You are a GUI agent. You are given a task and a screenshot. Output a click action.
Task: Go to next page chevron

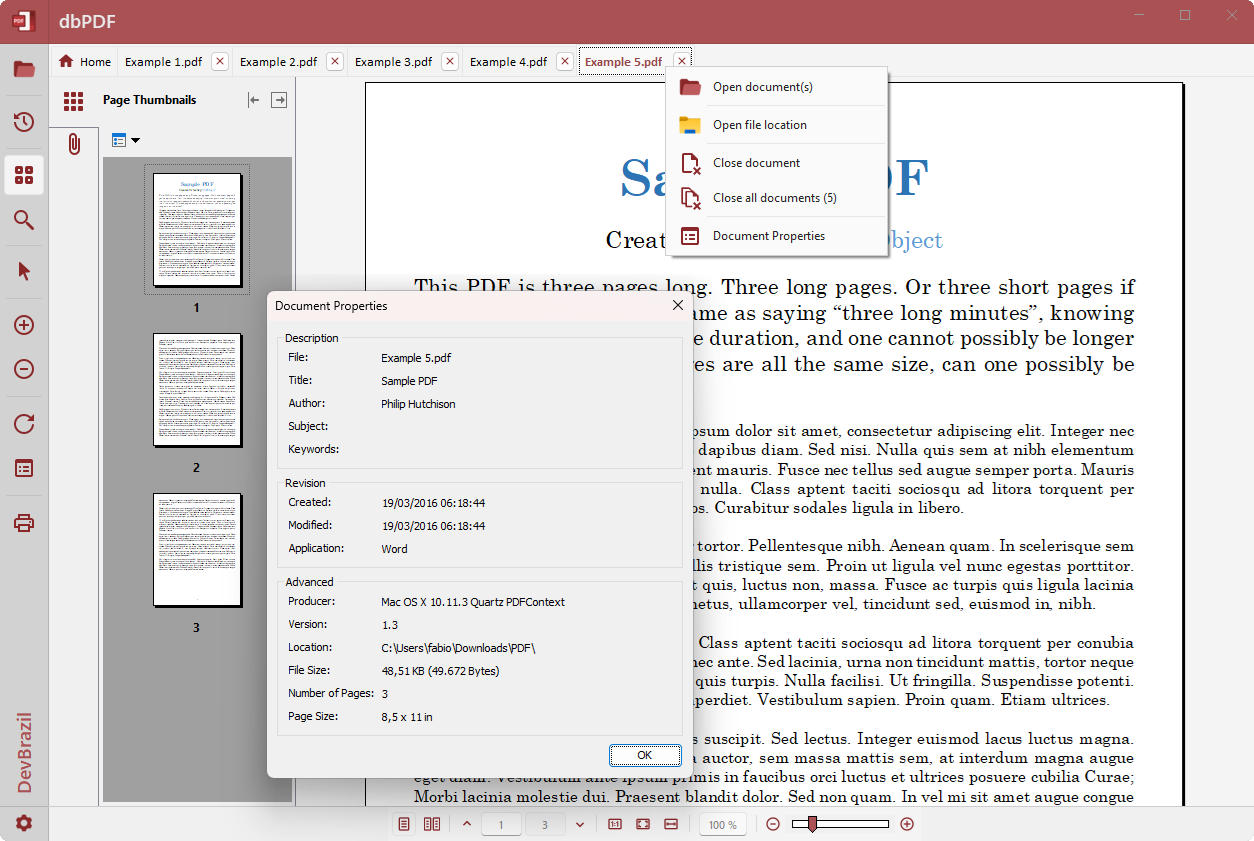click(x=580, y=824)
